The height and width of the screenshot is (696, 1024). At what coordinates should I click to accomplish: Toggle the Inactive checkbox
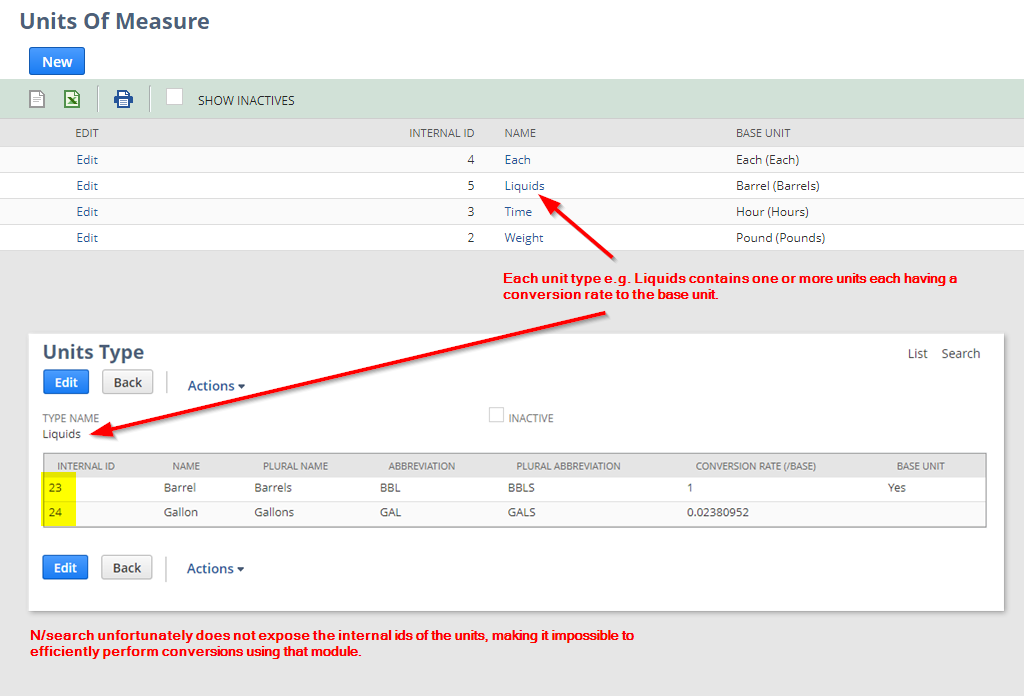(496, 415)
